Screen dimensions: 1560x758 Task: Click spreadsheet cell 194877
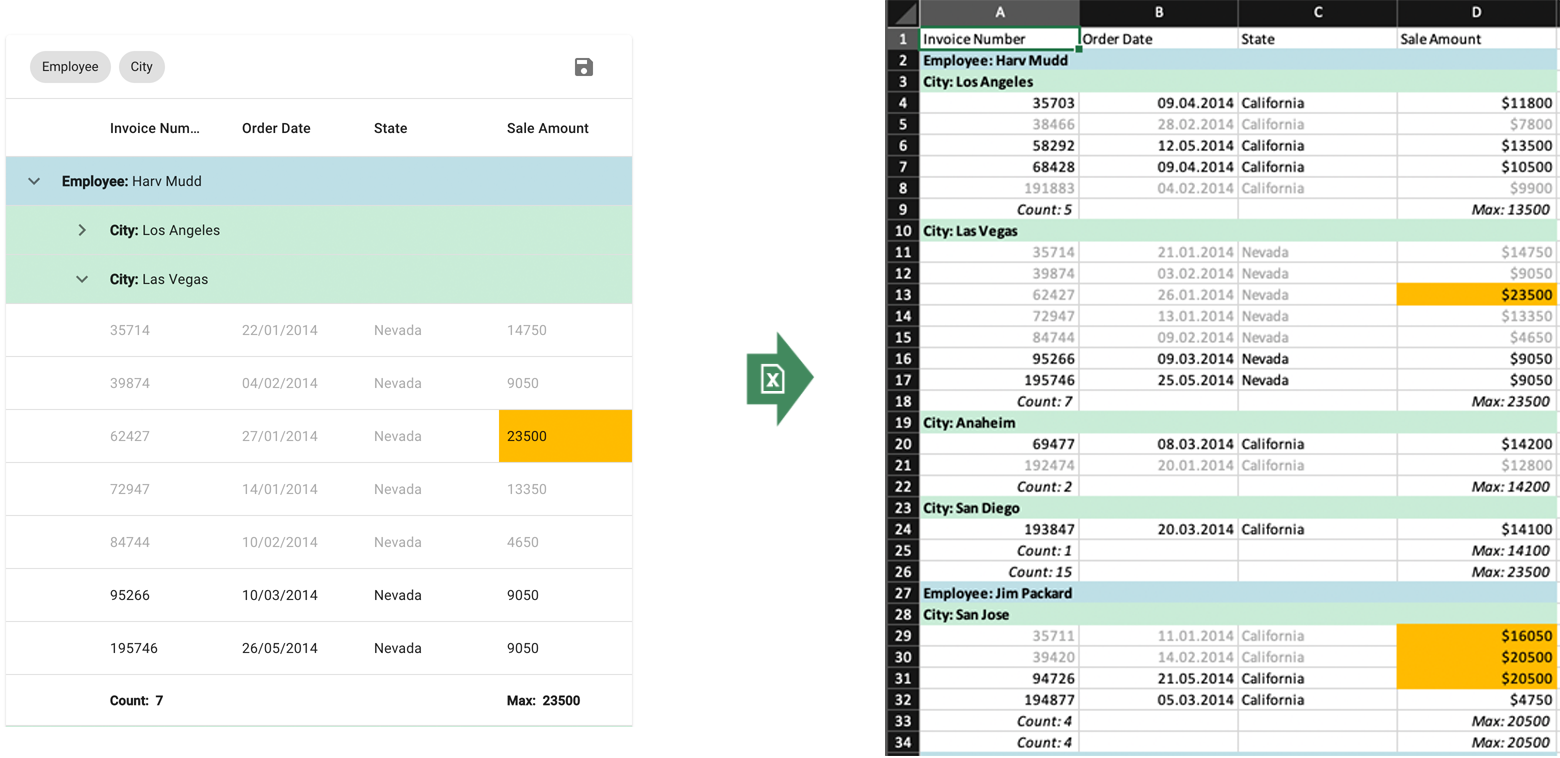[x=999, y=700]
